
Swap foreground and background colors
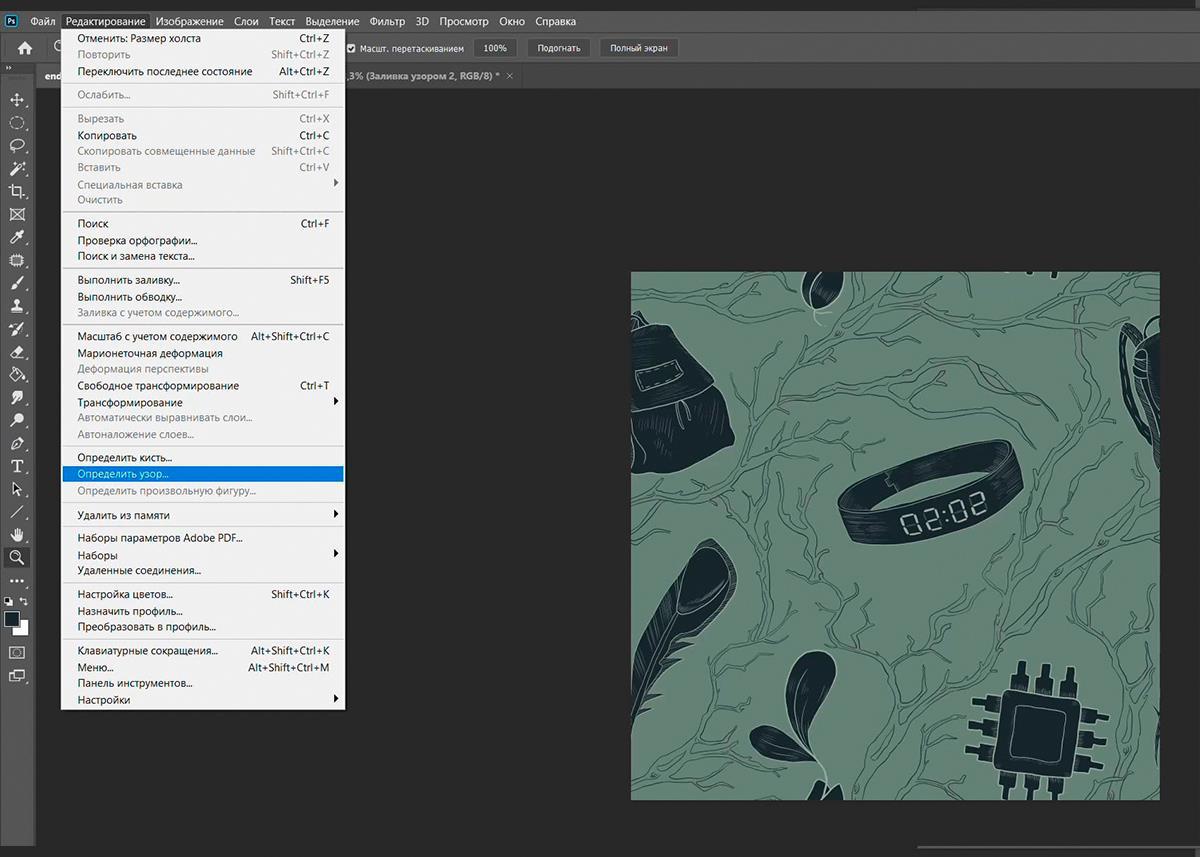click(25, 601)
